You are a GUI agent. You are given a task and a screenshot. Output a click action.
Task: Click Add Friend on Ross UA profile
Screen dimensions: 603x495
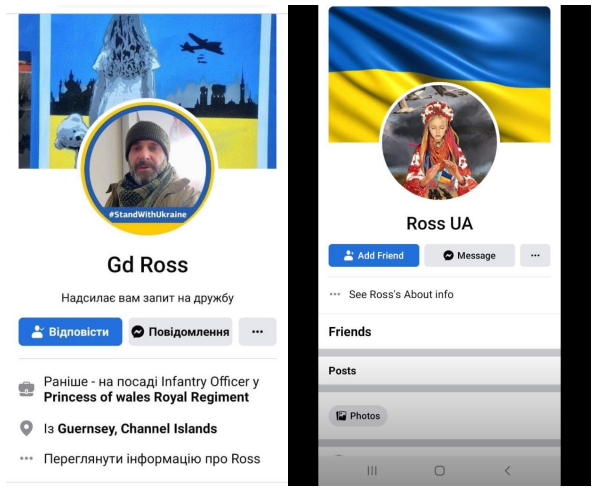coord(374,255)
